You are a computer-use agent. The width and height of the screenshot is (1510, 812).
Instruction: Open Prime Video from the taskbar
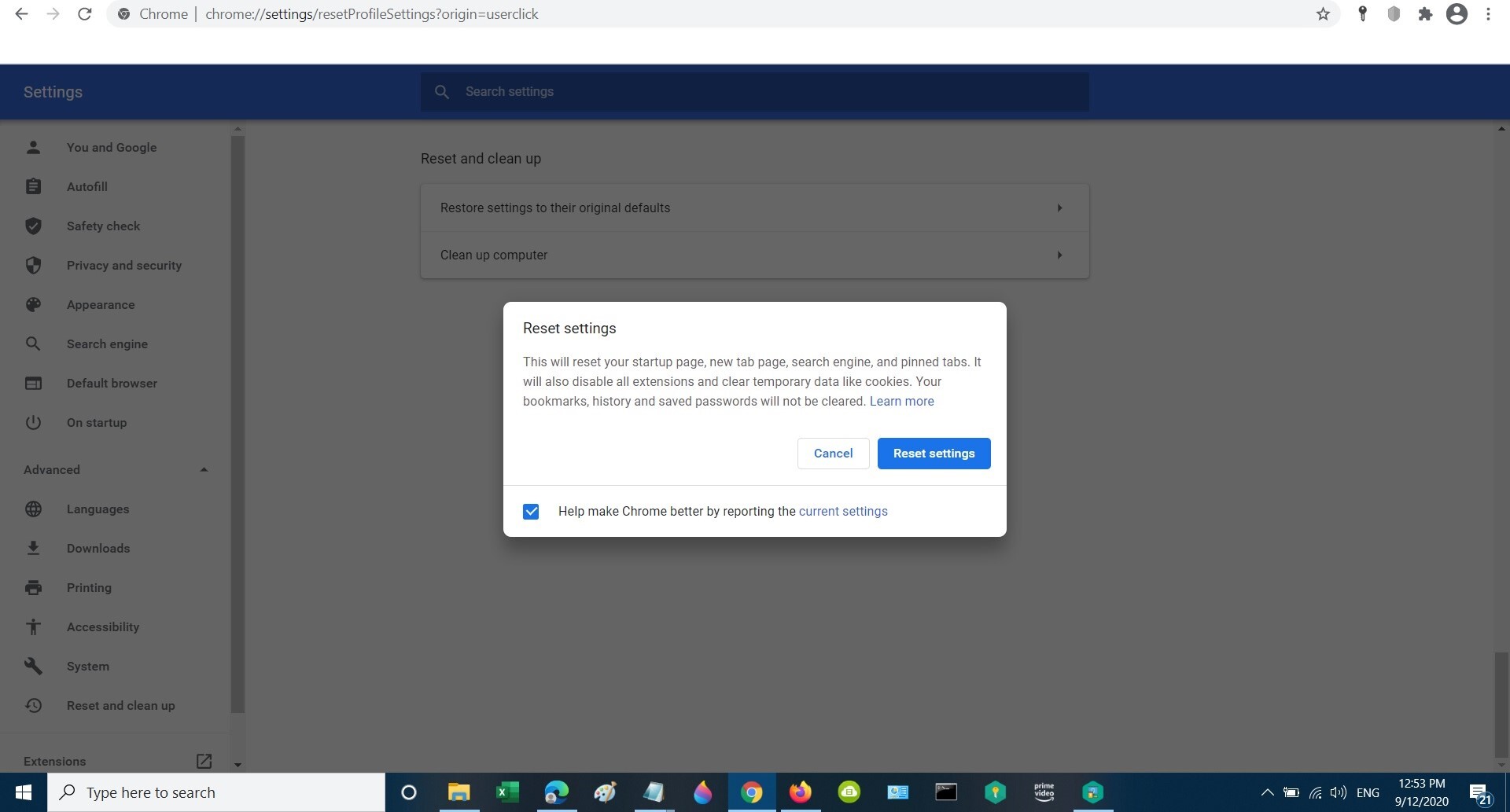[1044, 792]
